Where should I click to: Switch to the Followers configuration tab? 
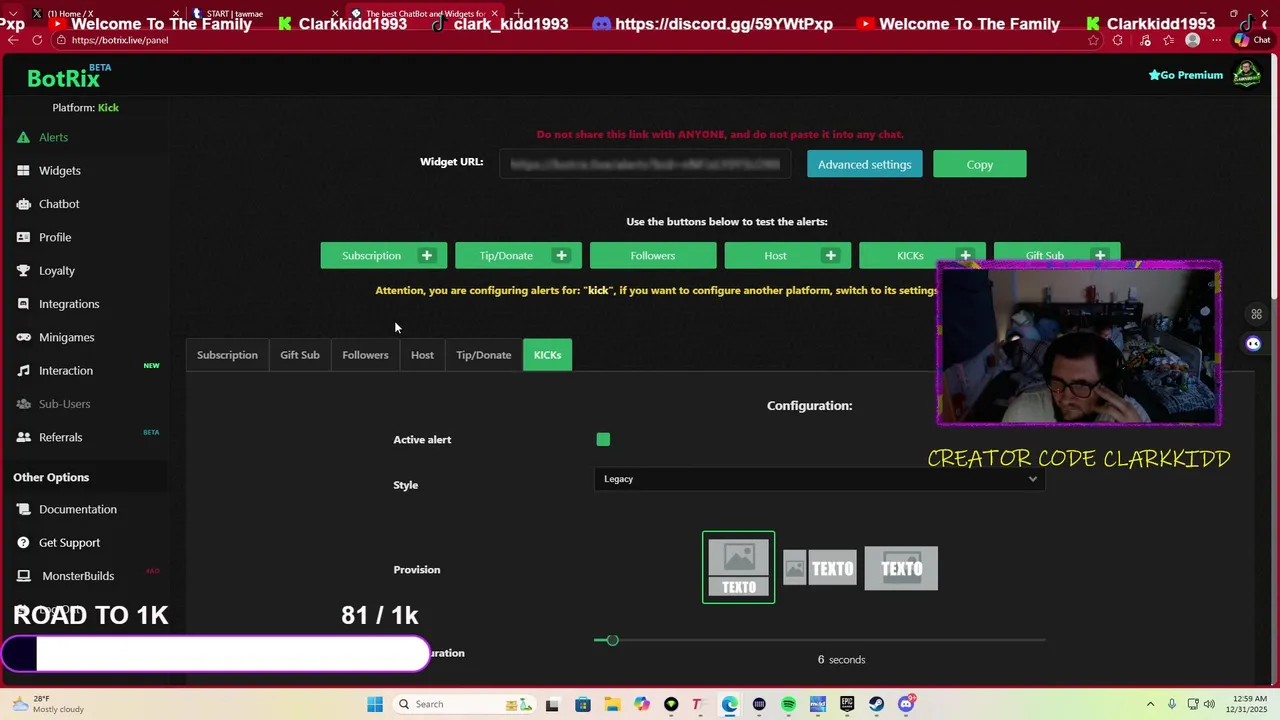pyautogui.click(x=365, y=355)
